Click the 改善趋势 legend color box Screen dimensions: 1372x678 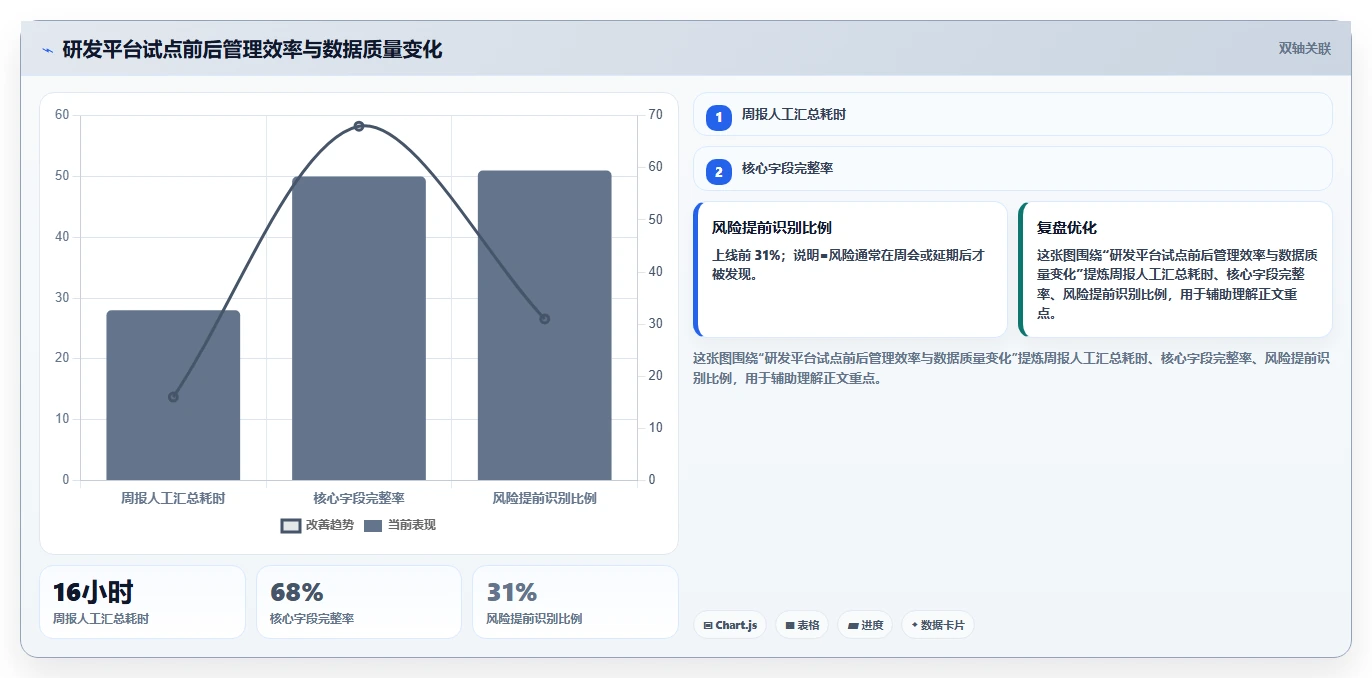(291, 526)
